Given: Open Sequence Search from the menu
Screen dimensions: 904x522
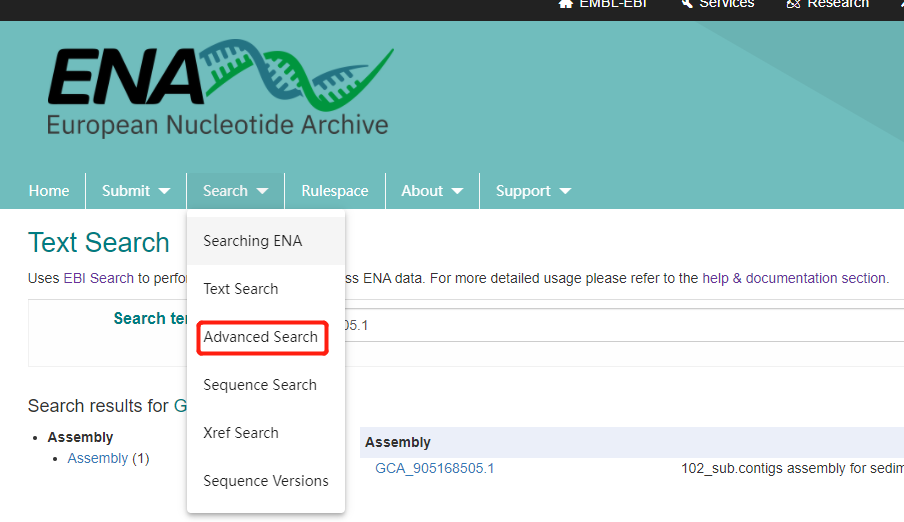Looking at the screenshot, I should 260,385.
